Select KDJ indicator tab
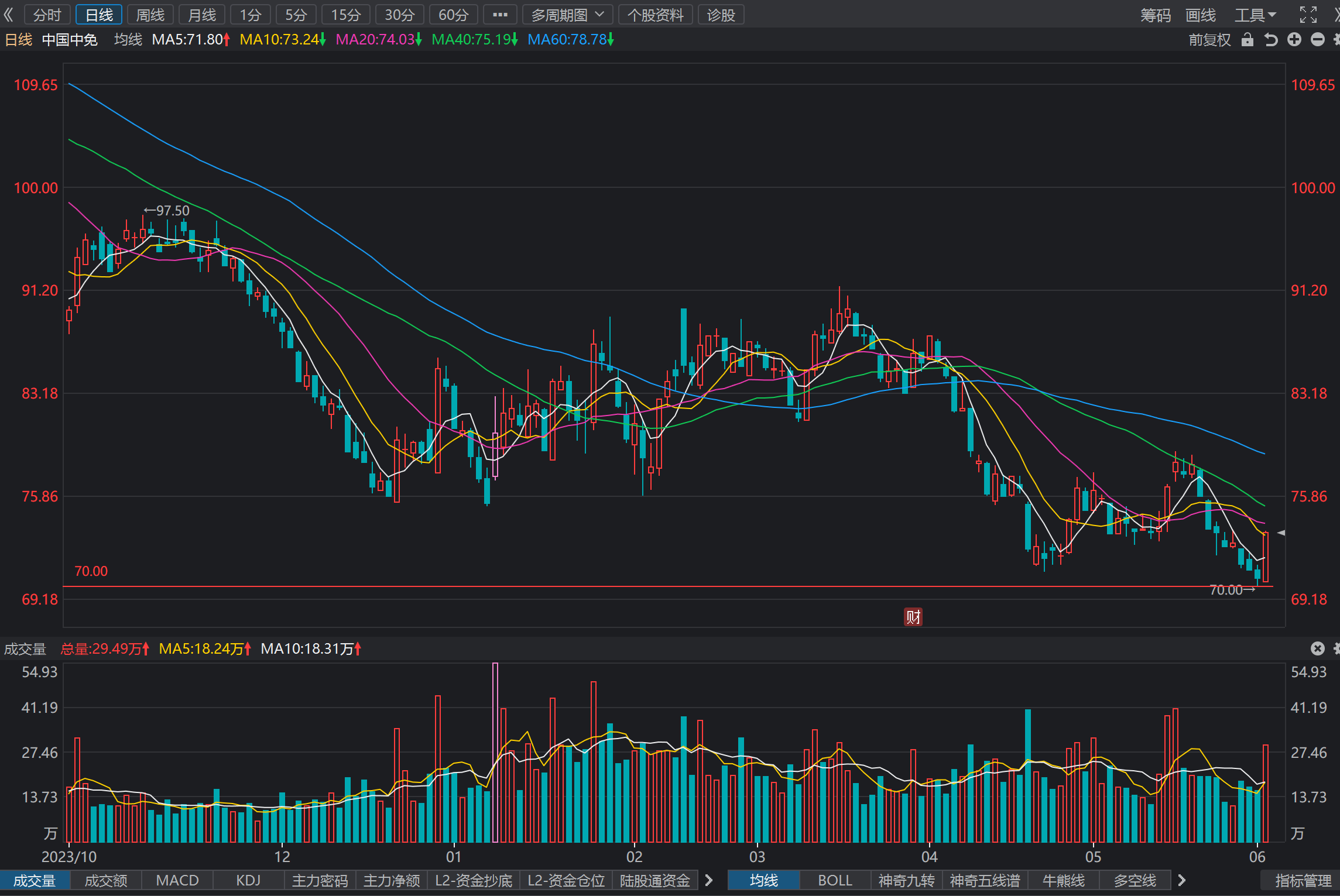Viewport: 1340px width, 896px height. (x=249, y=880)
